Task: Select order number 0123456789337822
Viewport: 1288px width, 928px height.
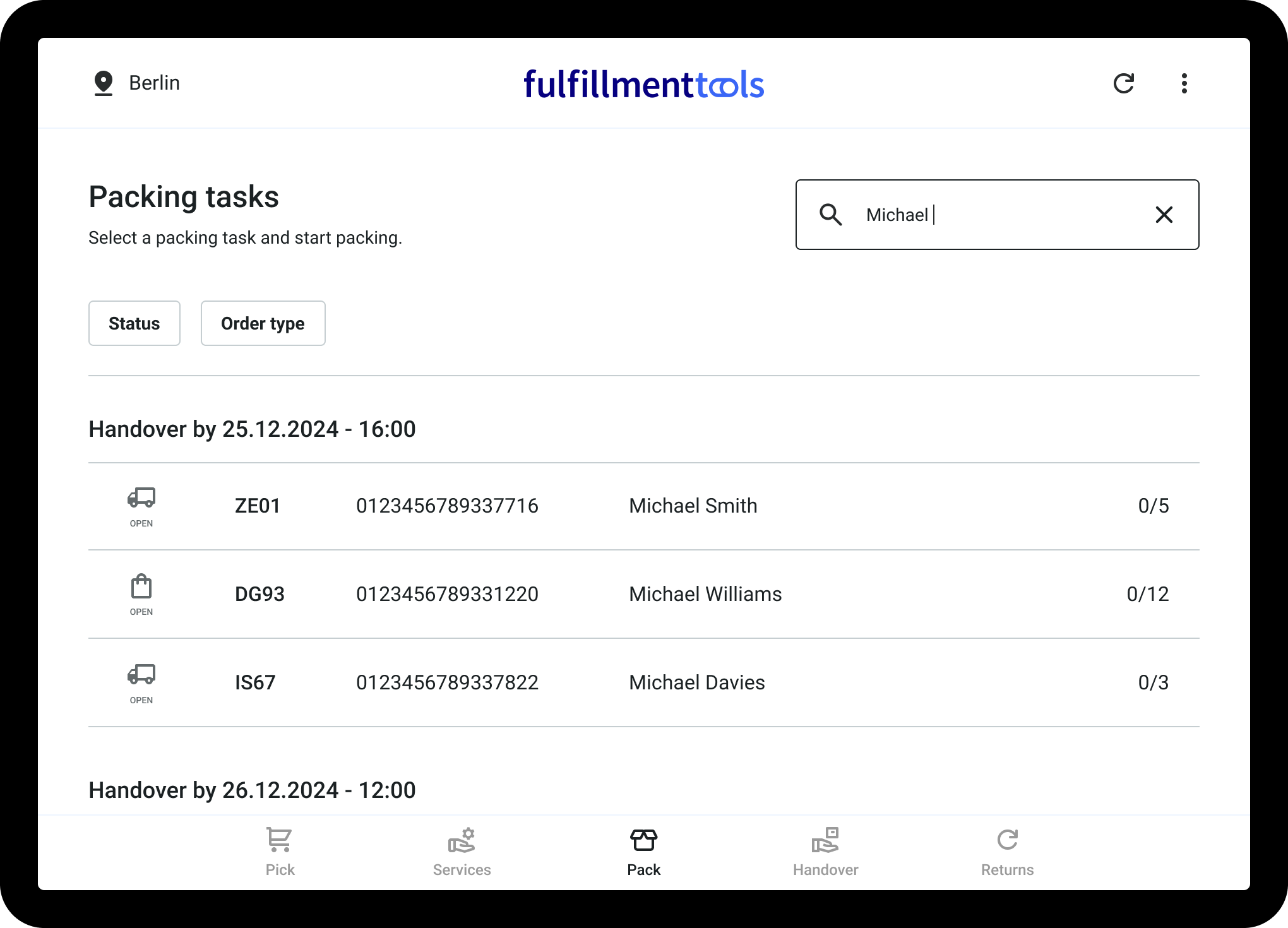Action: tap(447, 682)
